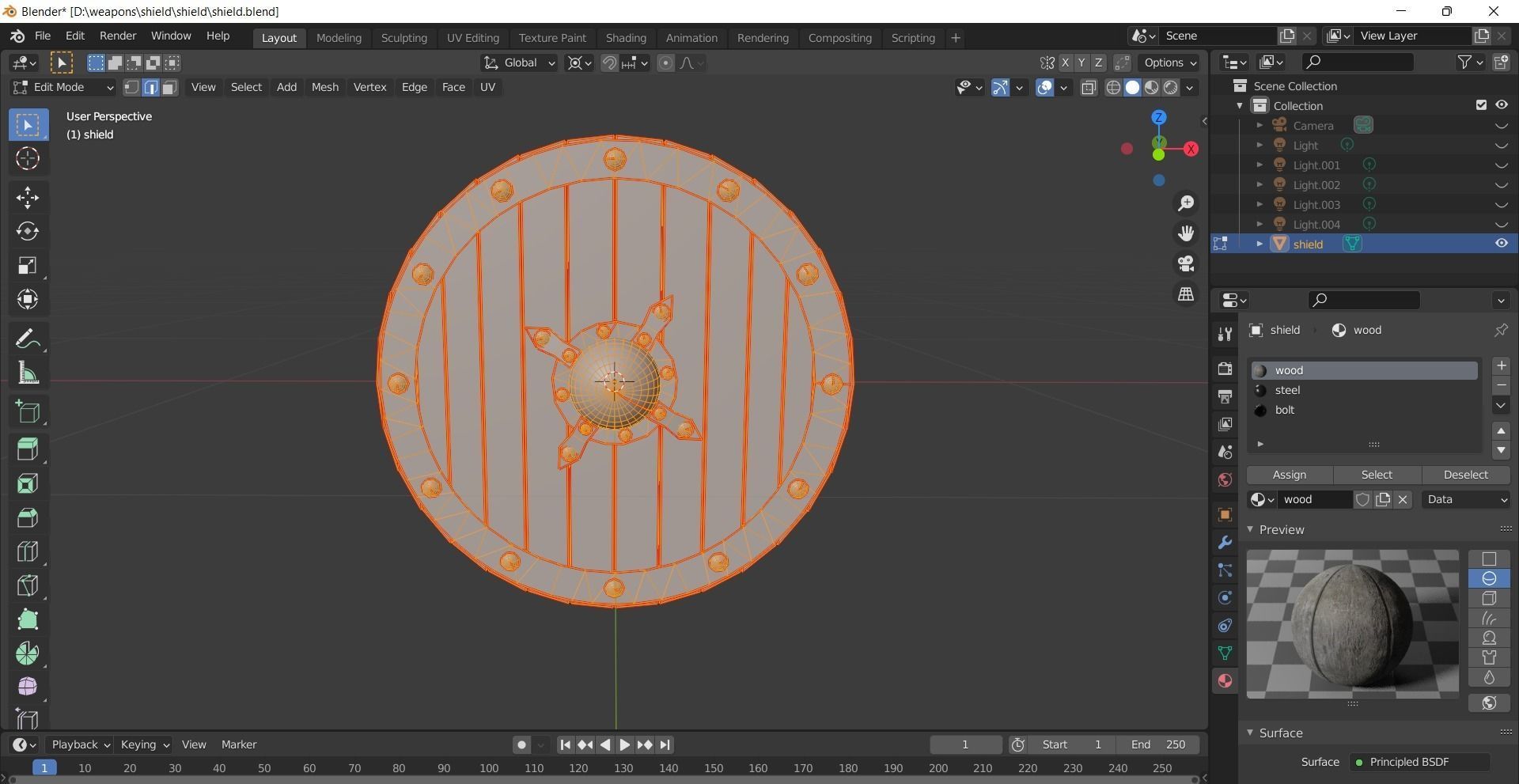Viewport: 1519px width, 784px height.
Task: Click the pan view hand icon
Action: click(1186, 233)
